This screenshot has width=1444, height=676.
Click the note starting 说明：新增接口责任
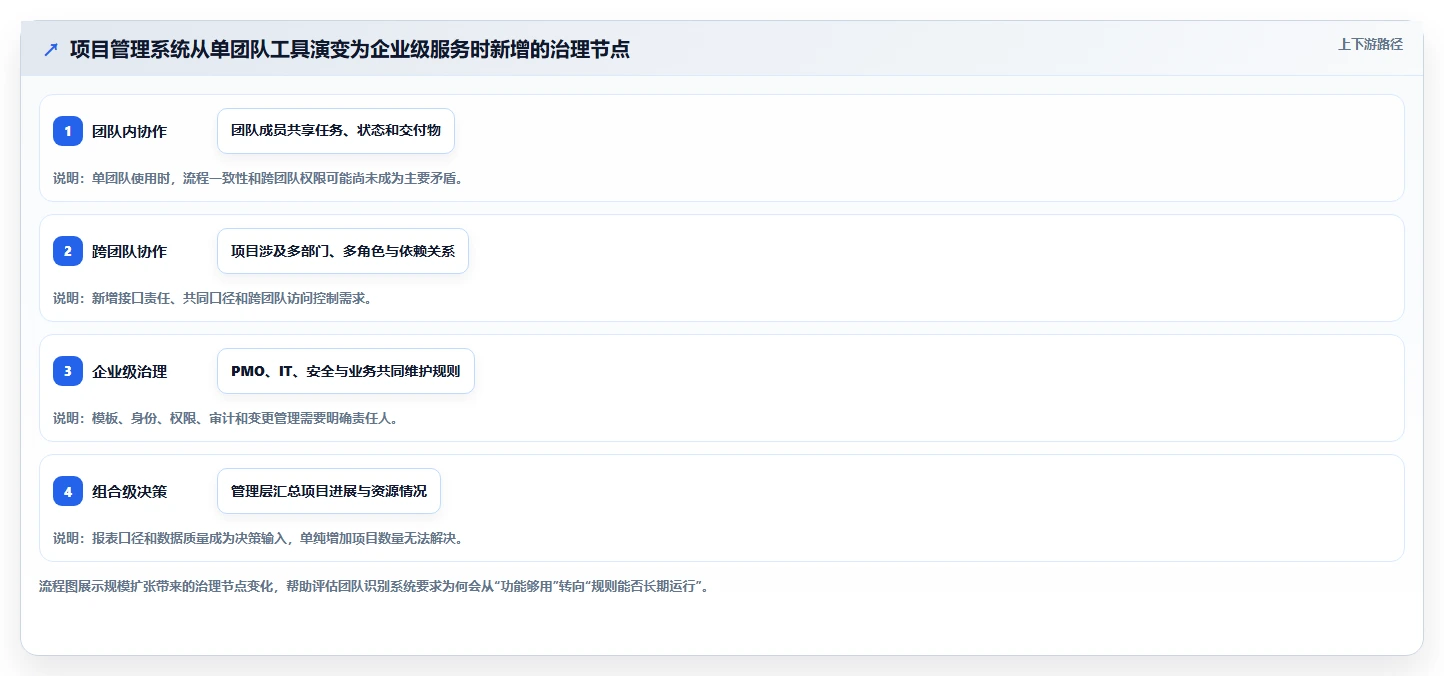215,298
